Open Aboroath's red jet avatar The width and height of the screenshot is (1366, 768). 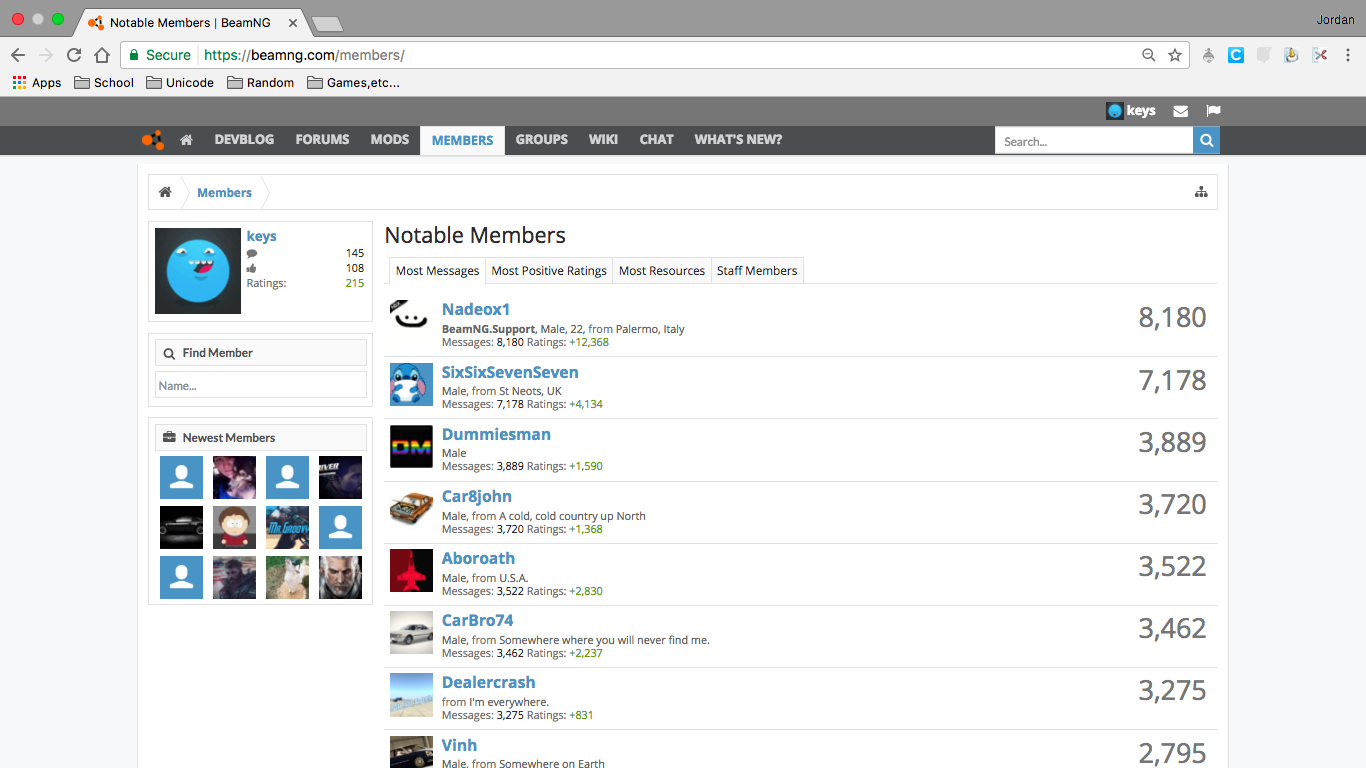[x=411, y=570]
